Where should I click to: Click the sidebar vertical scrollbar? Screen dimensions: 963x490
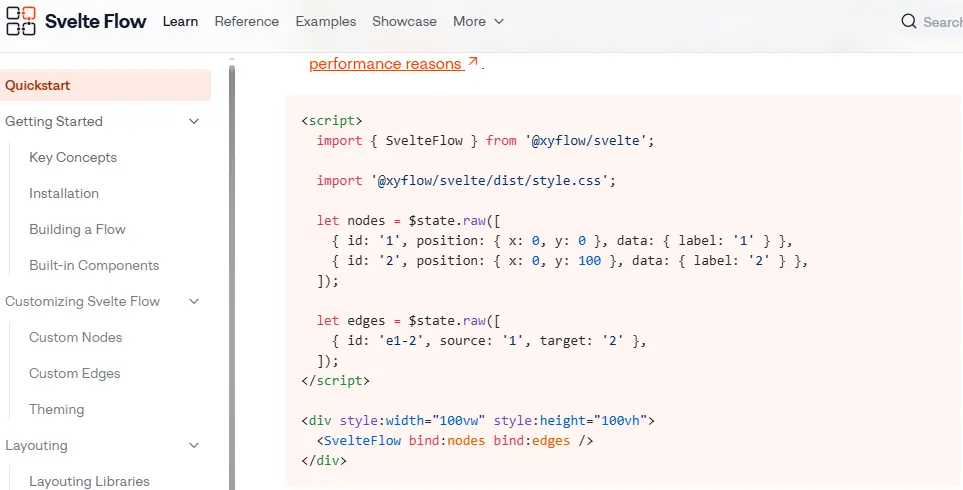[x=232, y=280]
